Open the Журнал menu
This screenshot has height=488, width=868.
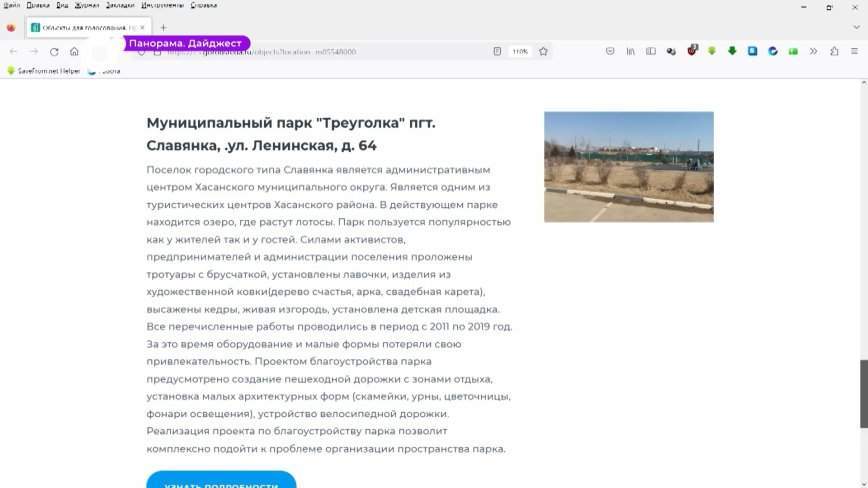tap(87, 6)
